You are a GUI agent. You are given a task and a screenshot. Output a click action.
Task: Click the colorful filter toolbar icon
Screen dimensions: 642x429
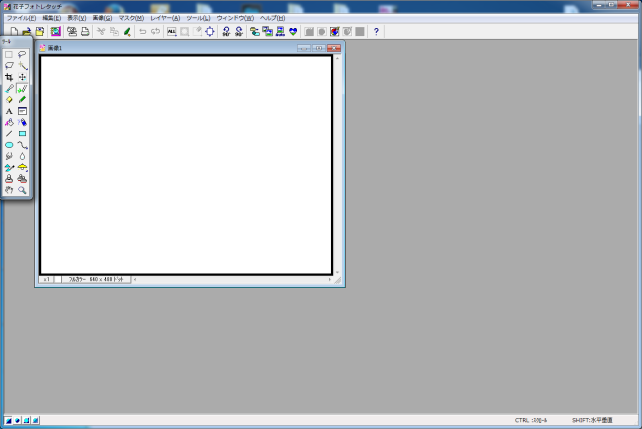335,32
